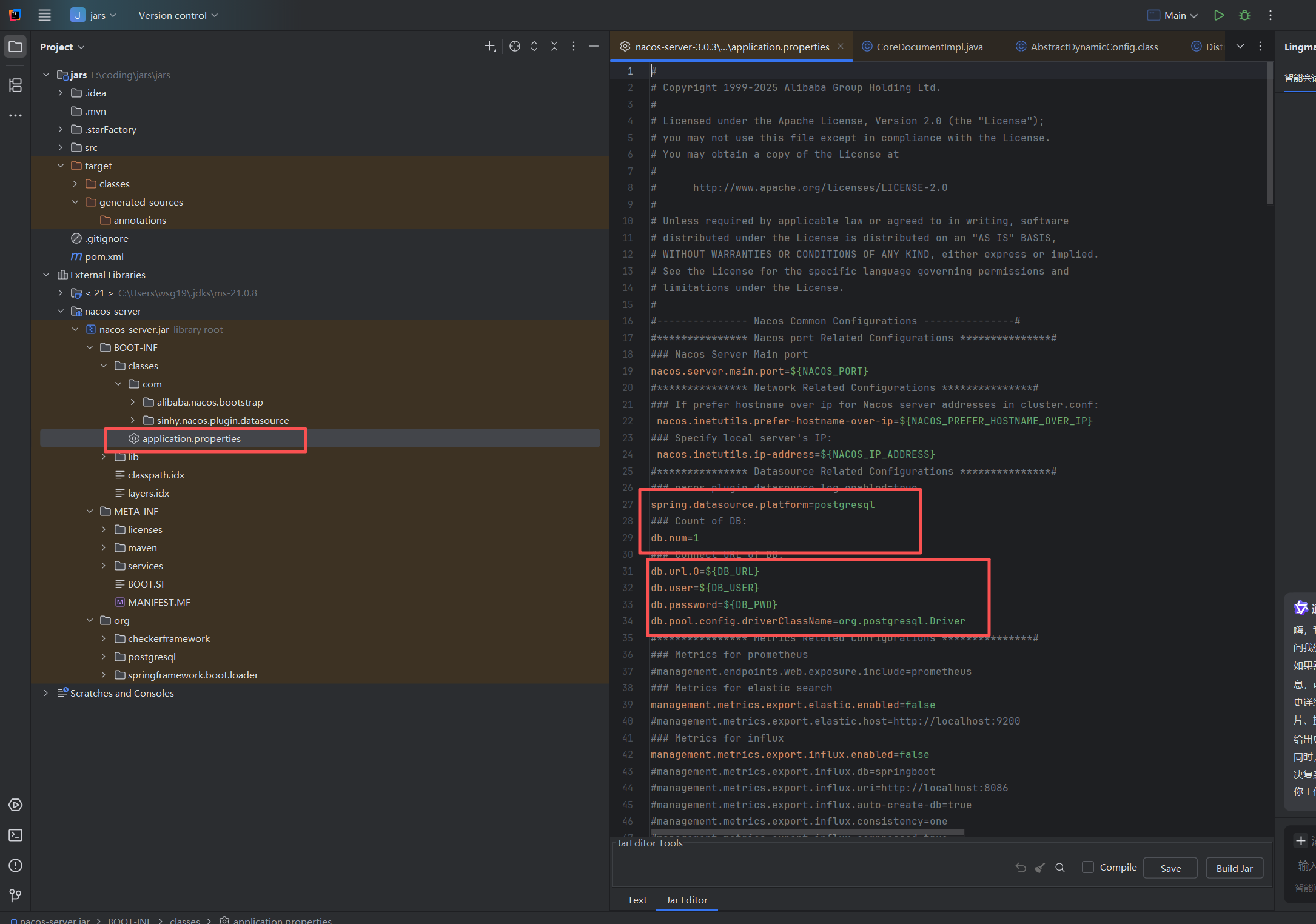
Task: Click the clean icon in JarEditor Tools
Action: coord(1040,868)
